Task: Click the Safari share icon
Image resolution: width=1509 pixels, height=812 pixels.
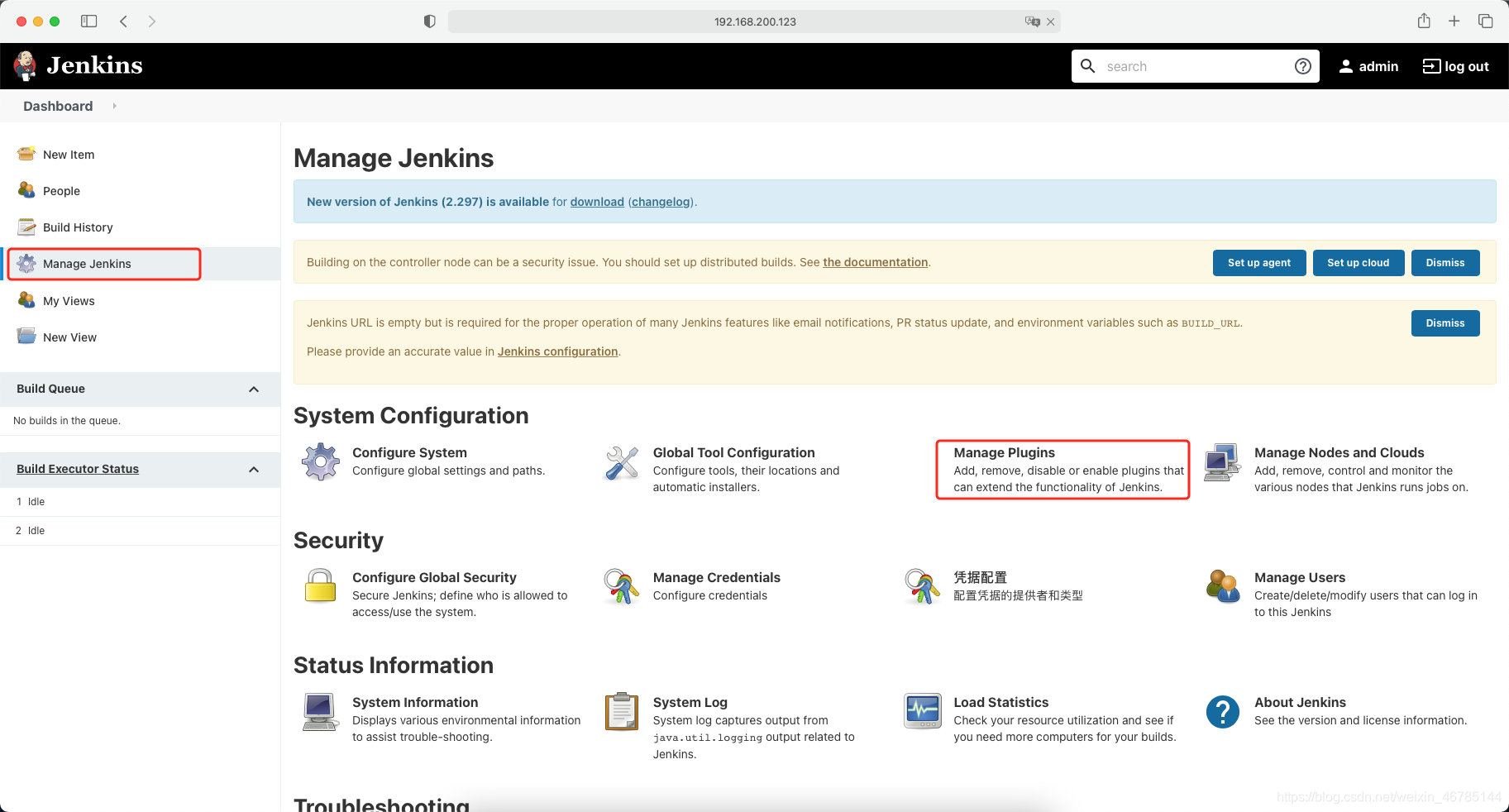Action: coord(1424,21)
